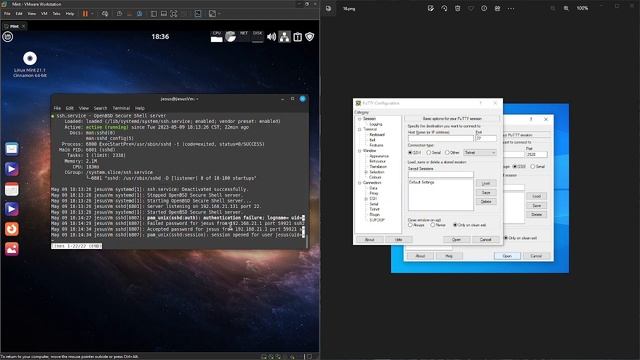
Task: Delete the image in Photos
Action: (x=458, y=8)
